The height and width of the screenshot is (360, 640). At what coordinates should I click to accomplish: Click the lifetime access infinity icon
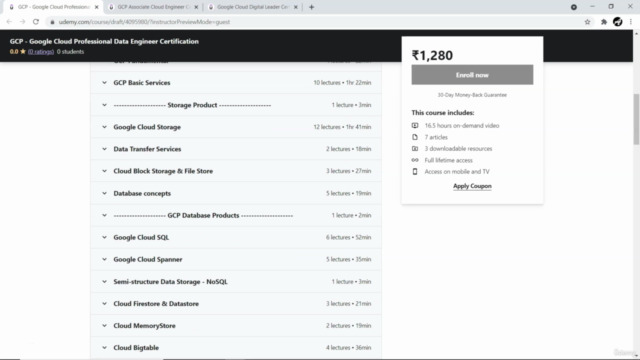415,160
